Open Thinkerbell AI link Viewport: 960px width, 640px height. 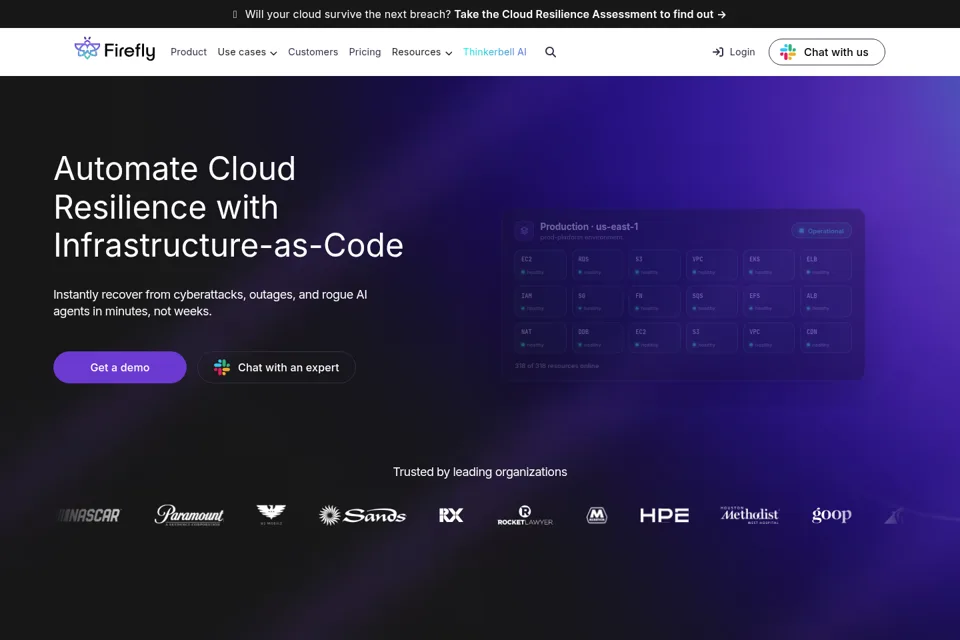point(495,52)
